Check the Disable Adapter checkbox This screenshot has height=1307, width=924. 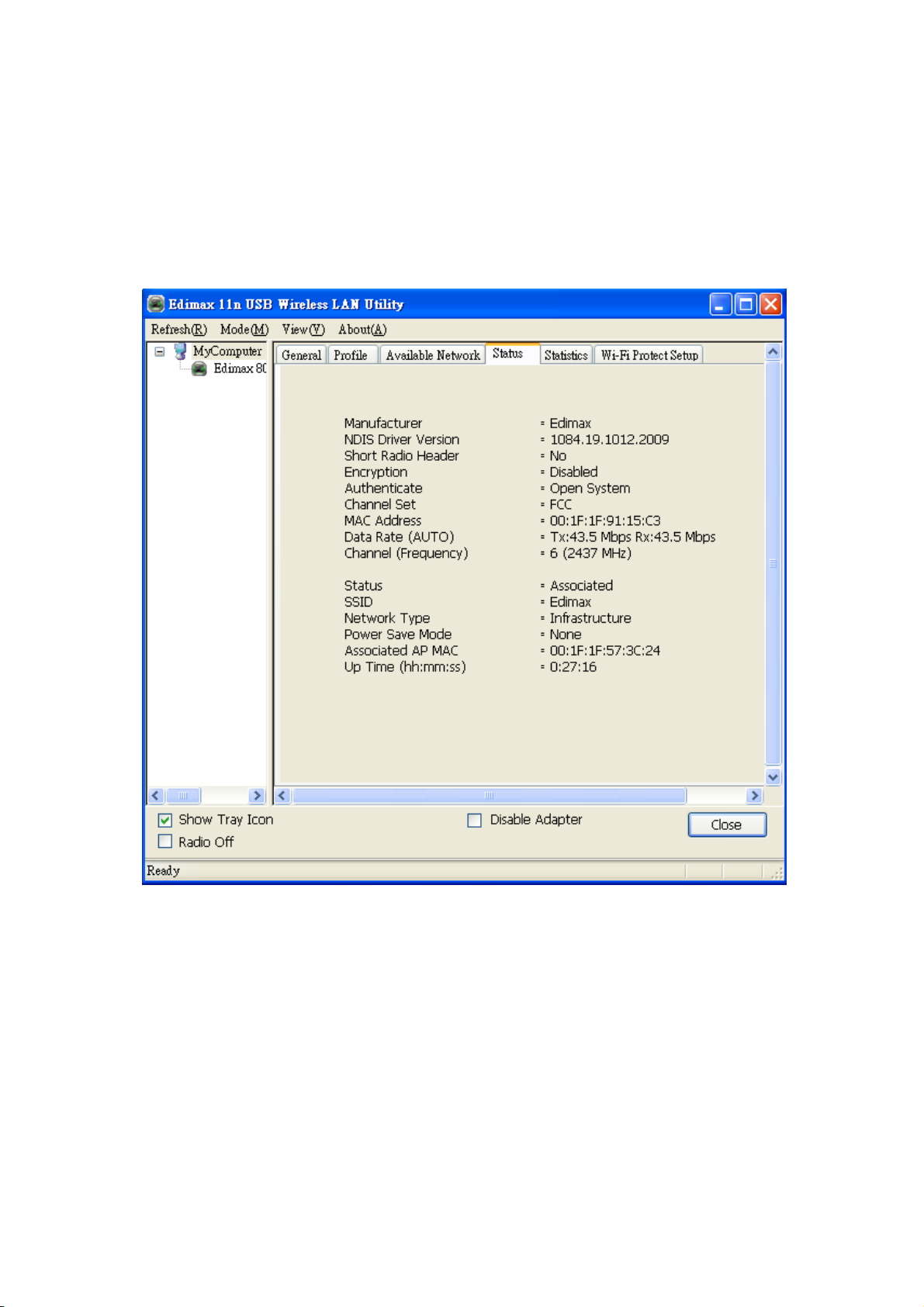[x=475, y=820]
